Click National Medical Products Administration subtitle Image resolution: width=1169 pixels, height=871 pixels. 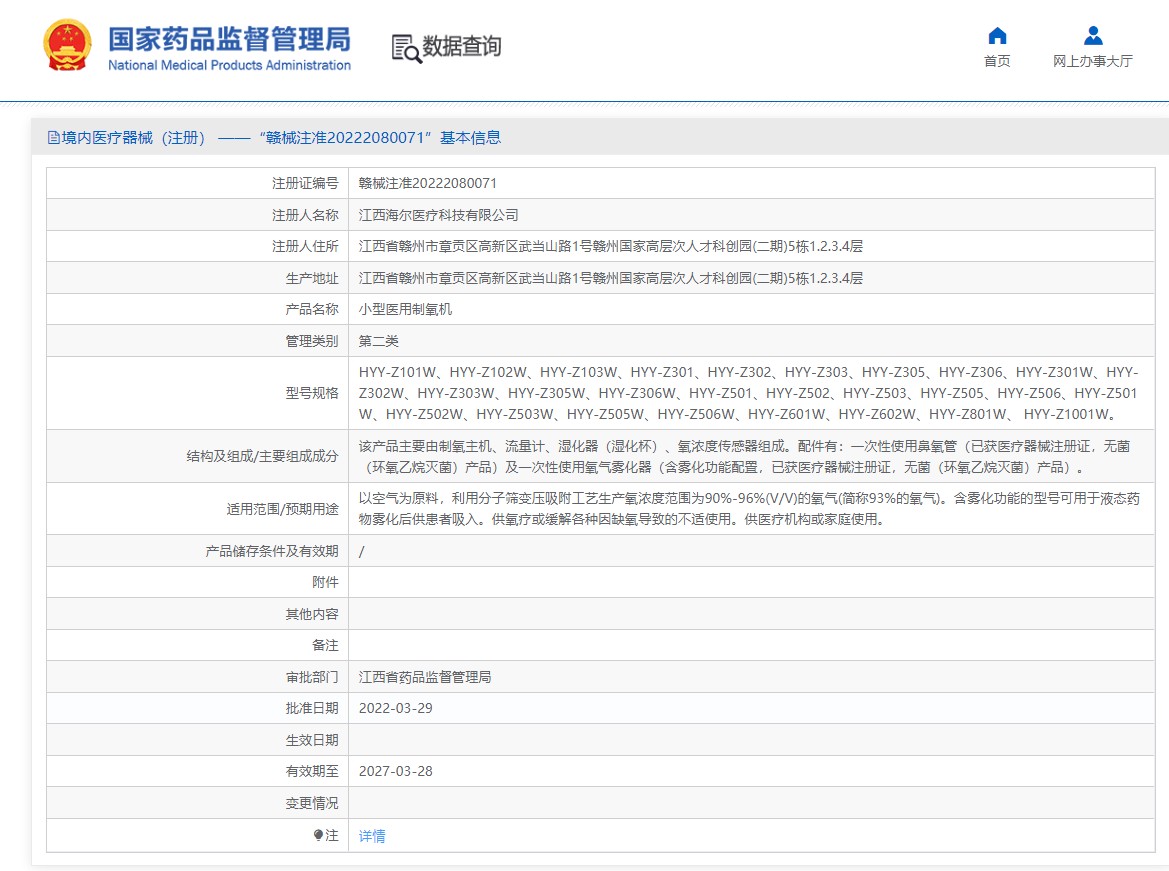point(230,66)
